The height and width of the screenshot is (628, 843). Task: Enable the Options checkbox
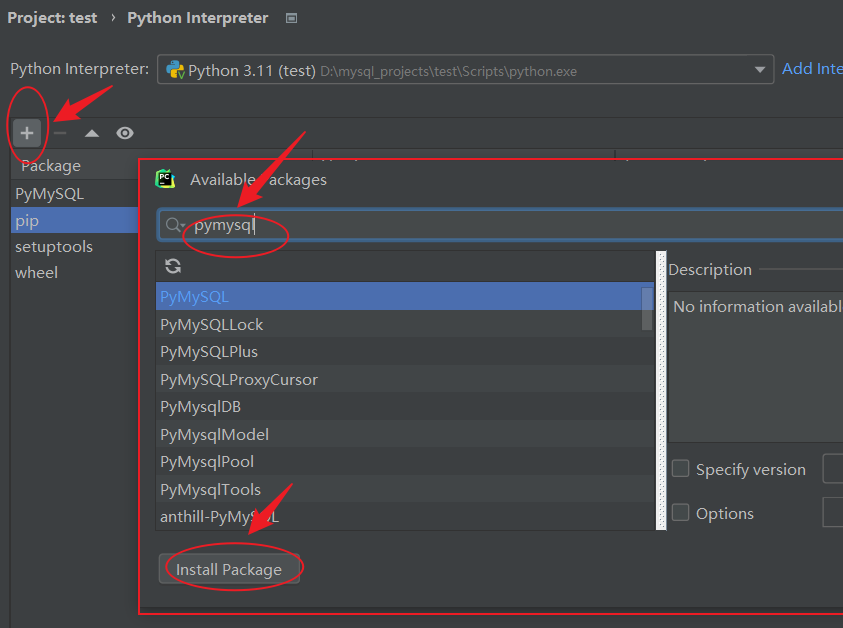681,512
